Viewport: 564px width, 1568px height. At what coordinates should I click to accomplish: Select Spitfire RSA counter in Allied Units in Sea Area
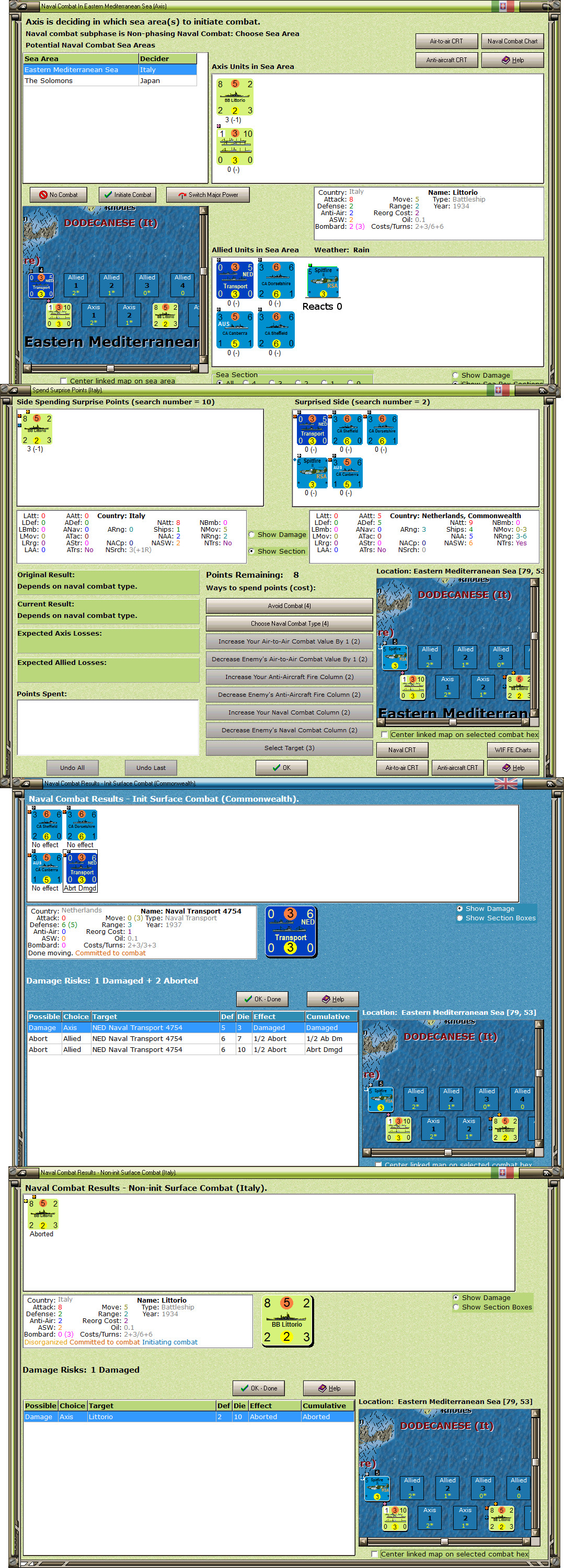[323, 282]
